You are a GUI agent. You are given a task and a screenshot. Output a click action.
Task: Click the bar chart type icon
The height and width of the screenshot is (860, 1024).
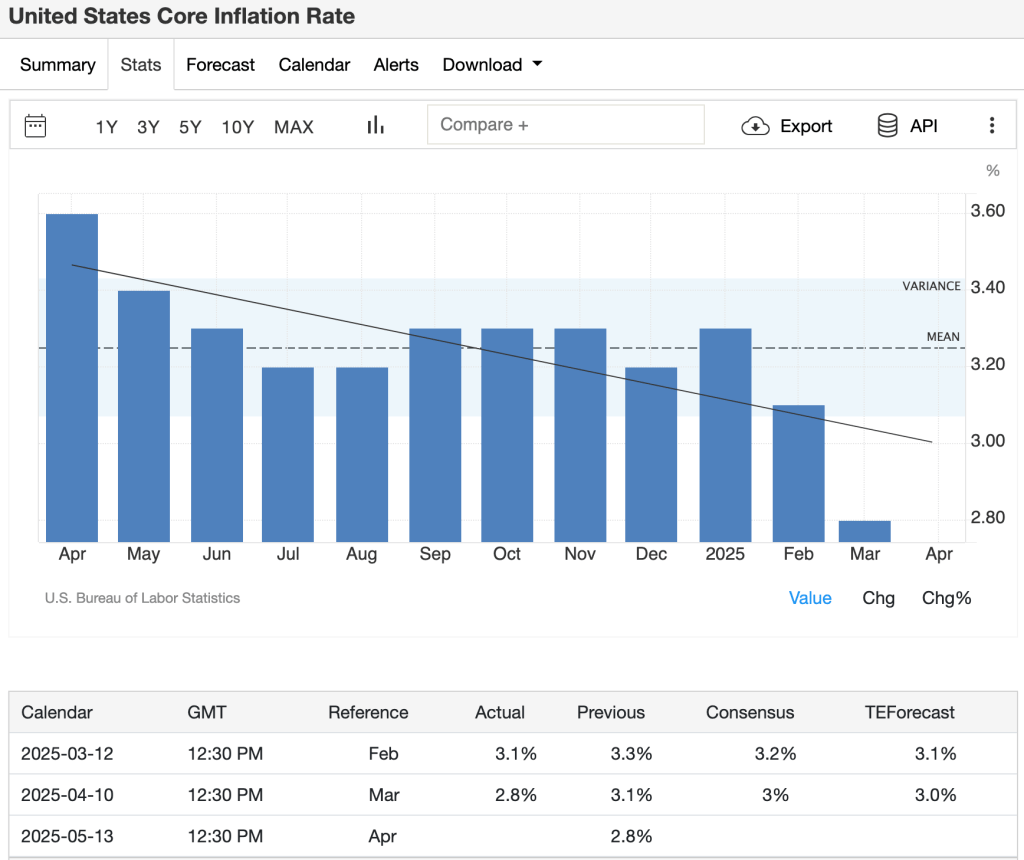tap(374, 125)
